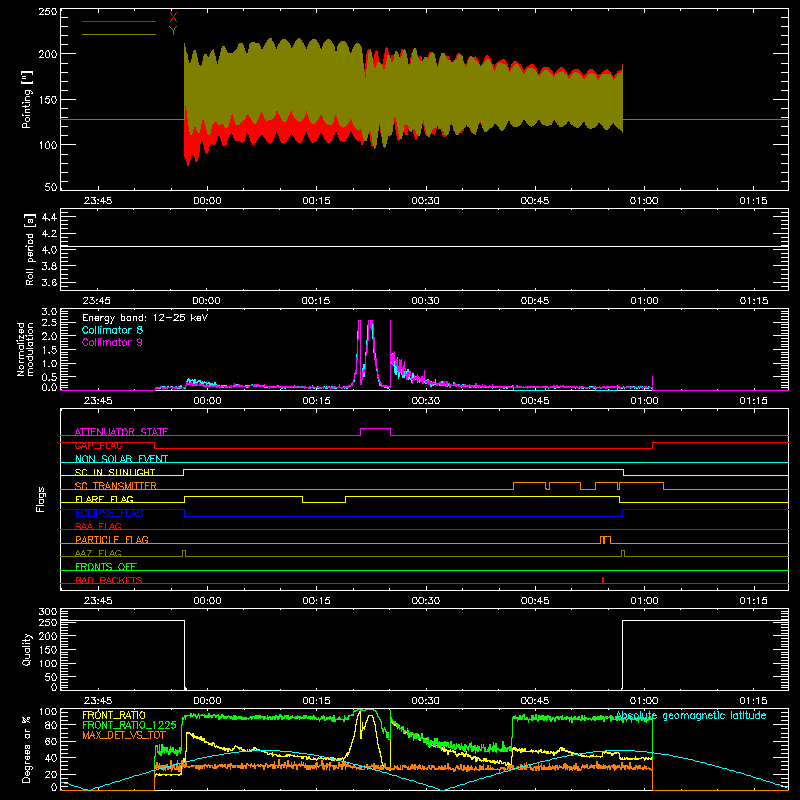The height and width of the screenshot is (800, 800).
Task: Select the 'Collimator 9' legend entry
Action: [x=112, y=342]
